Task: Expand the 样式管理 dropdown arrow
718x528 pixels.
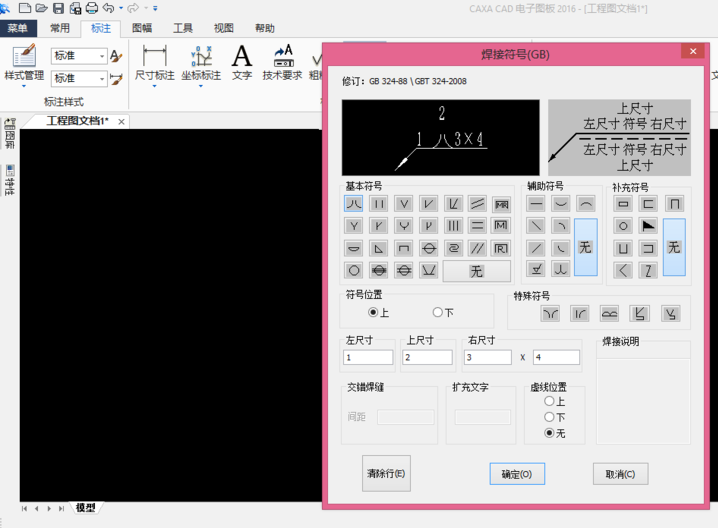Action: (24, 86)
